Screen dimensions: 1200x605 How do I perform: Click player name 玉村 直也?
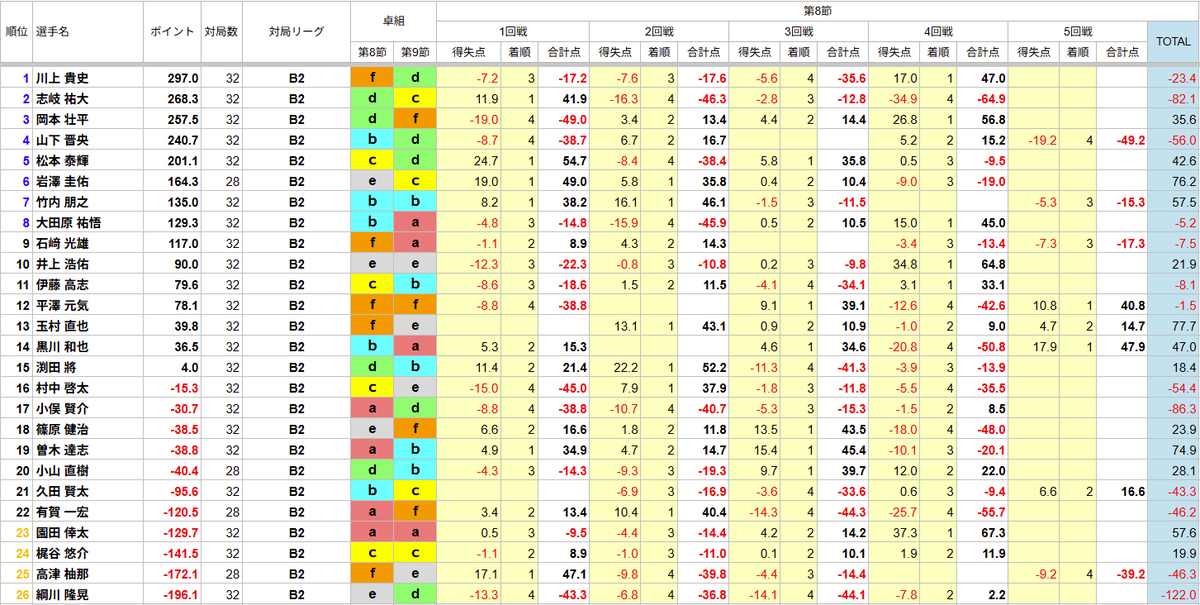coord(62,326)
